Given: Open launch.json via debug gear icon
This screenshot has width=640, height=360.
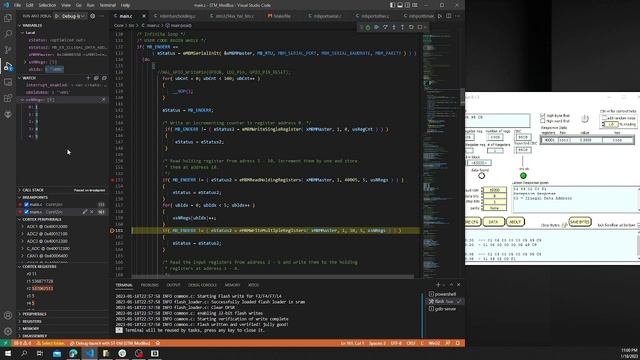Looking at the screenshot, I should pyautogui.click(x=93, y=16).
